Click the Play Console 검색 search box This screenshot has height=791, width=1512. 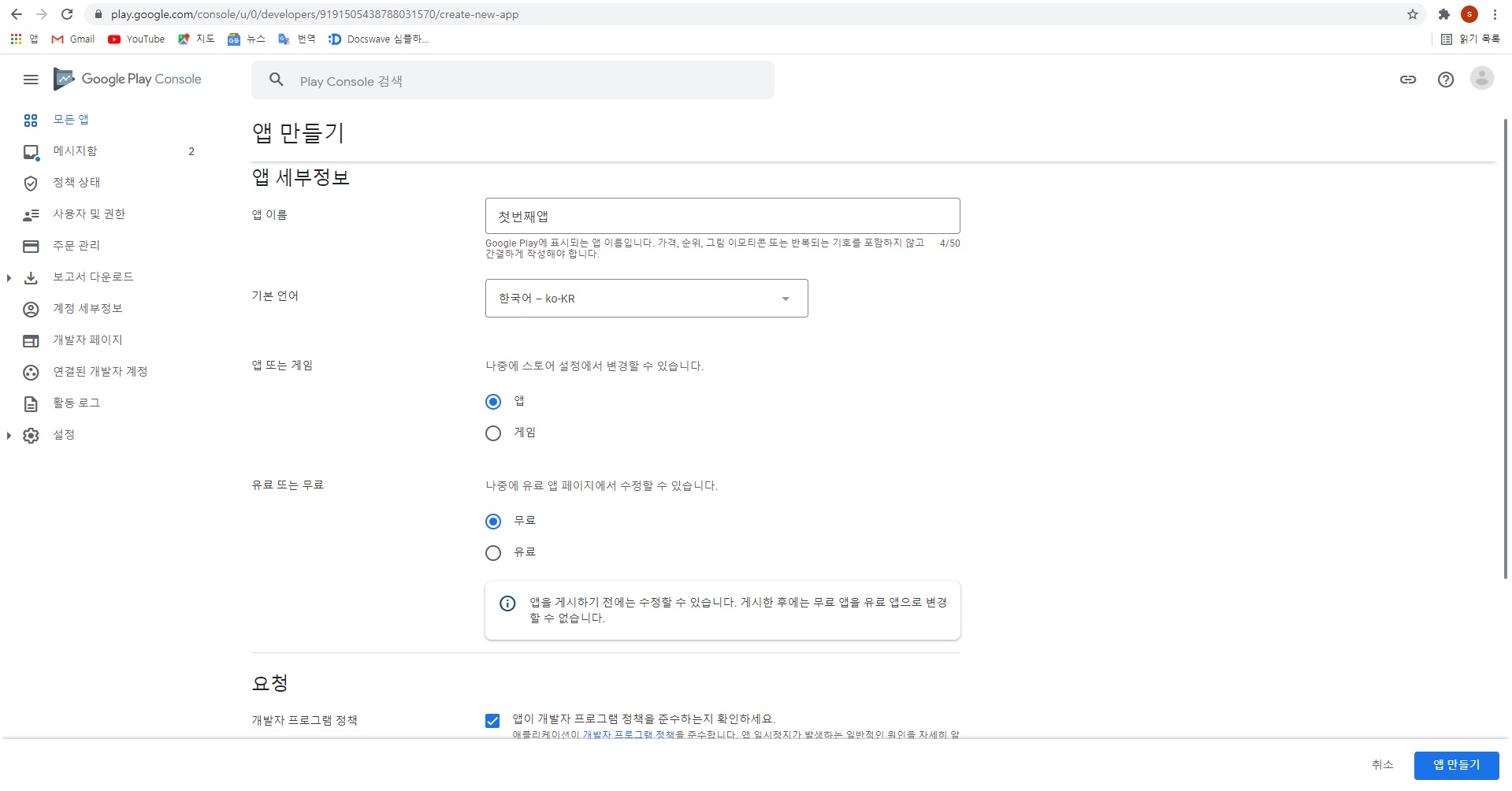pos(513,80)
